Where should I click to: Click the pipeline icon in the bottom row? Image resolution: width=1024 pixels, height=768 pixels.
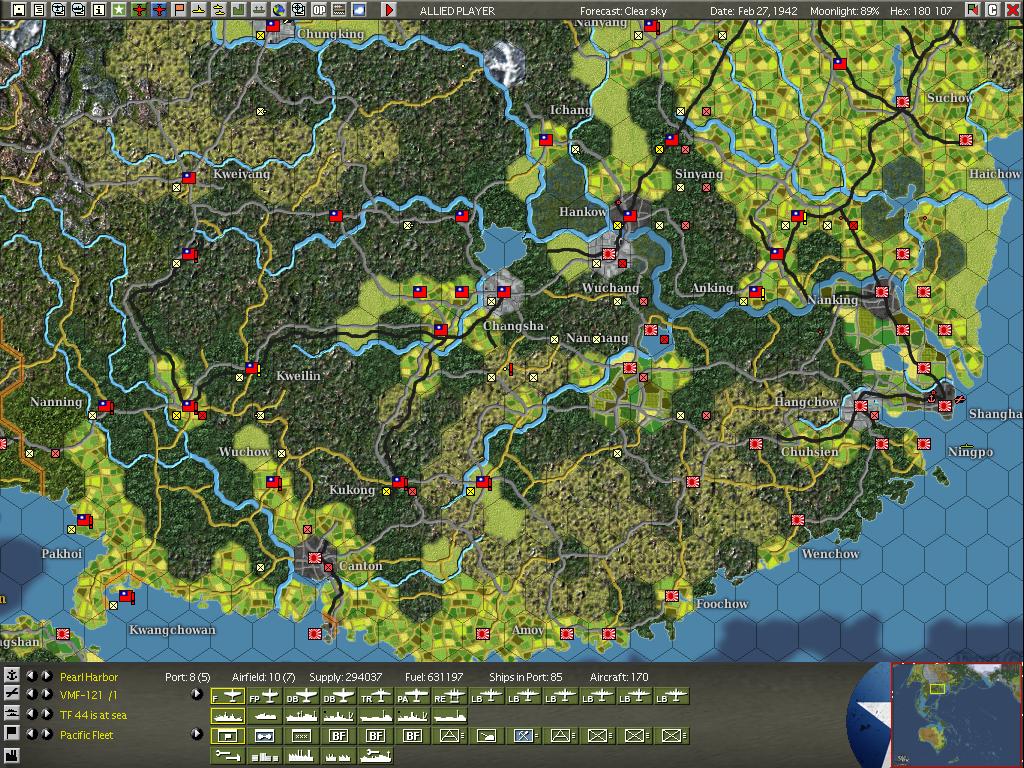(227, 756)
